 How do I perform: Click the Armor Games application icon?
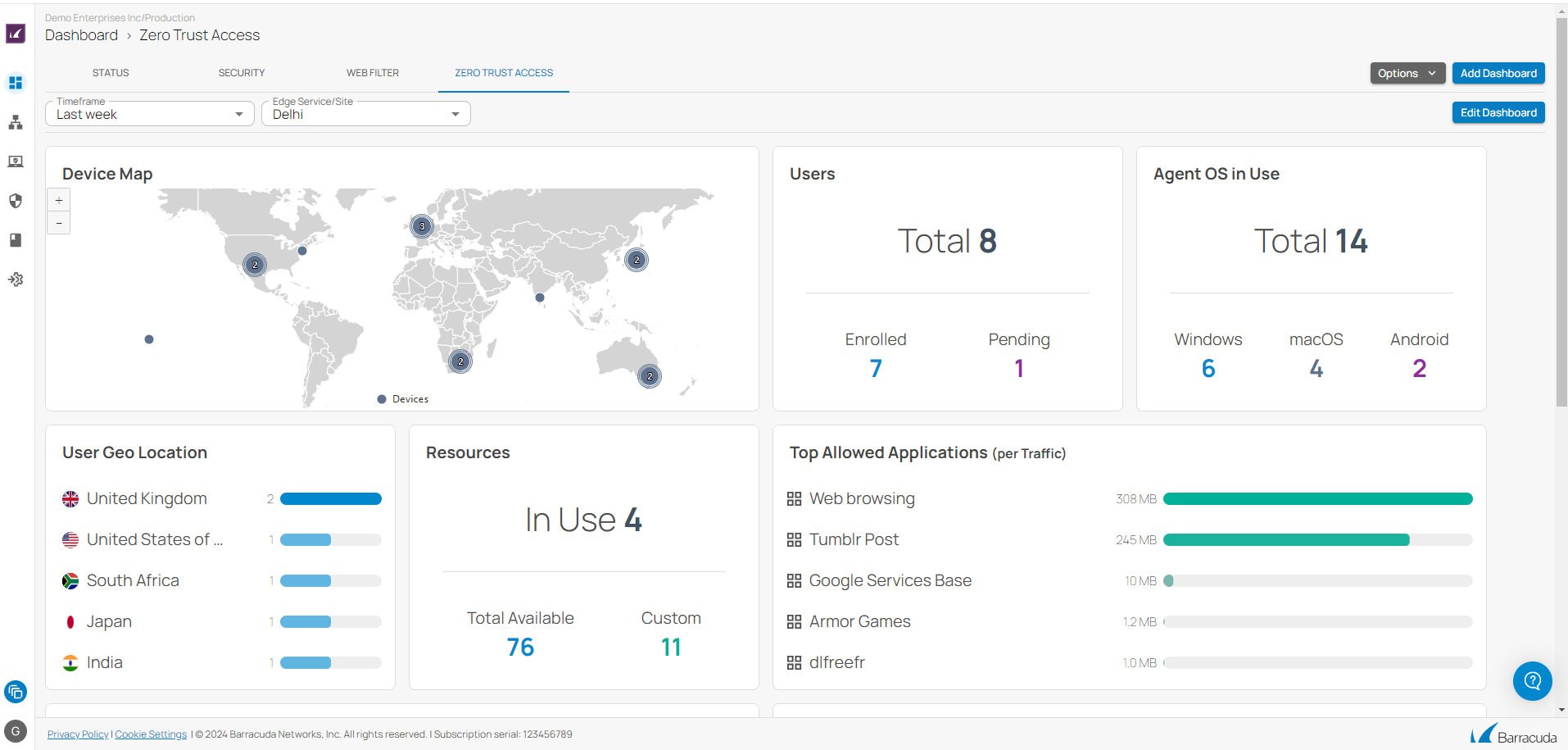tap(794, 622)
